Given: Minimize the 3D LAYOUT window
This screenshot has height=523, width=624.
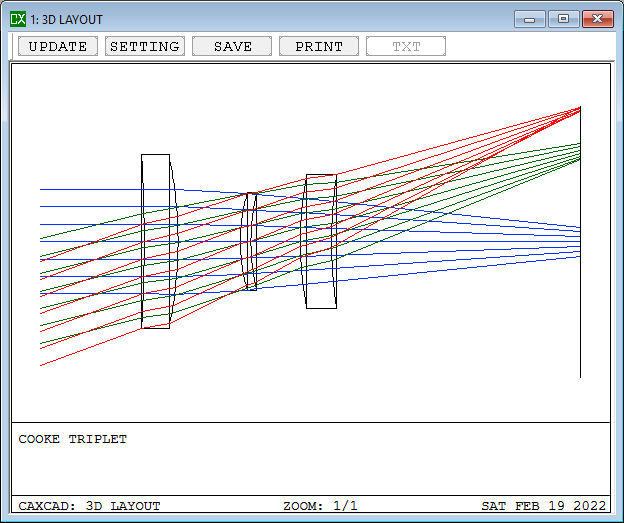Looking at the screenshot, I should (x=530, y=19).
